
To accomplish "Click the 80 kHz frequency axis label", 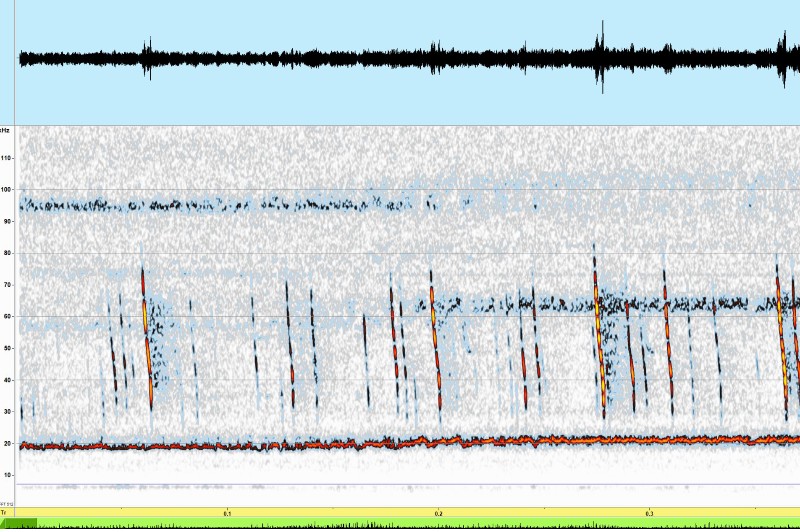I will tap(6, 253).
